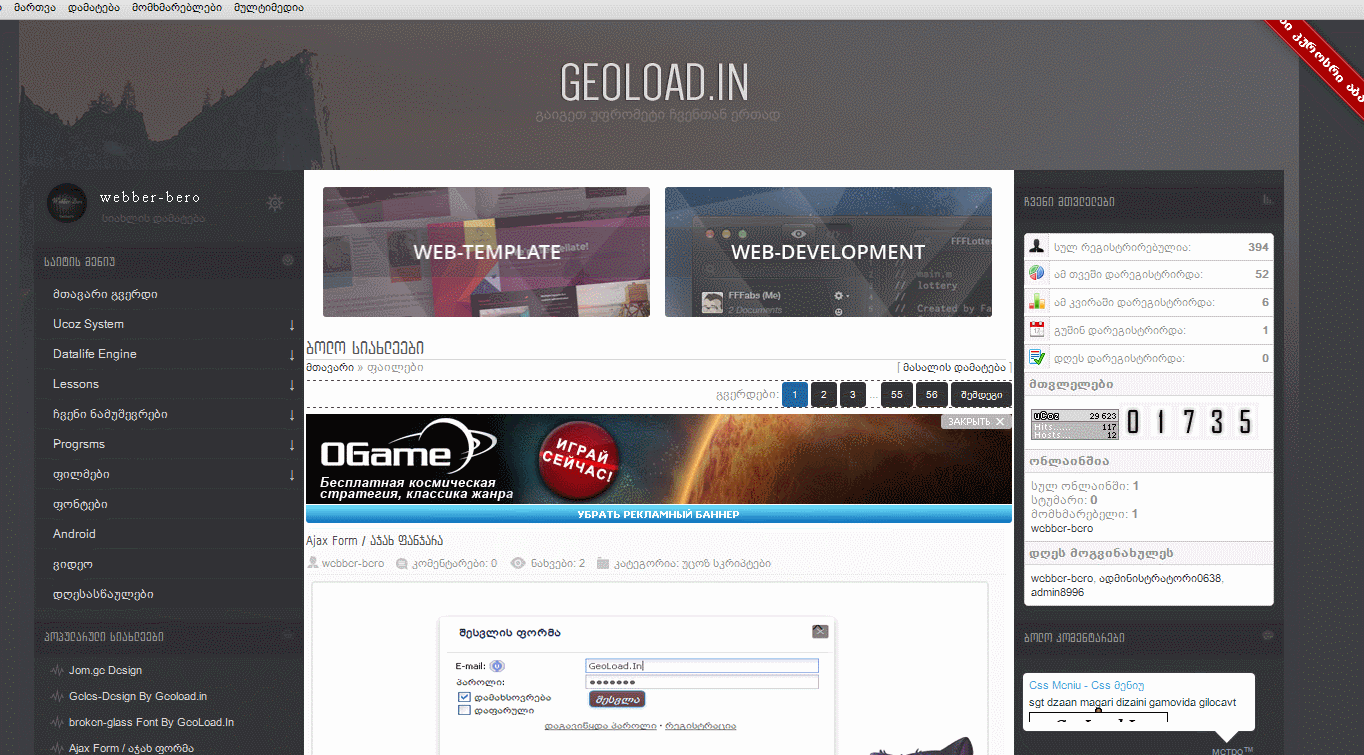Toggle the second unchecked login form checkbox
This screenshot has height=755, width=1364.
[464, 710]
